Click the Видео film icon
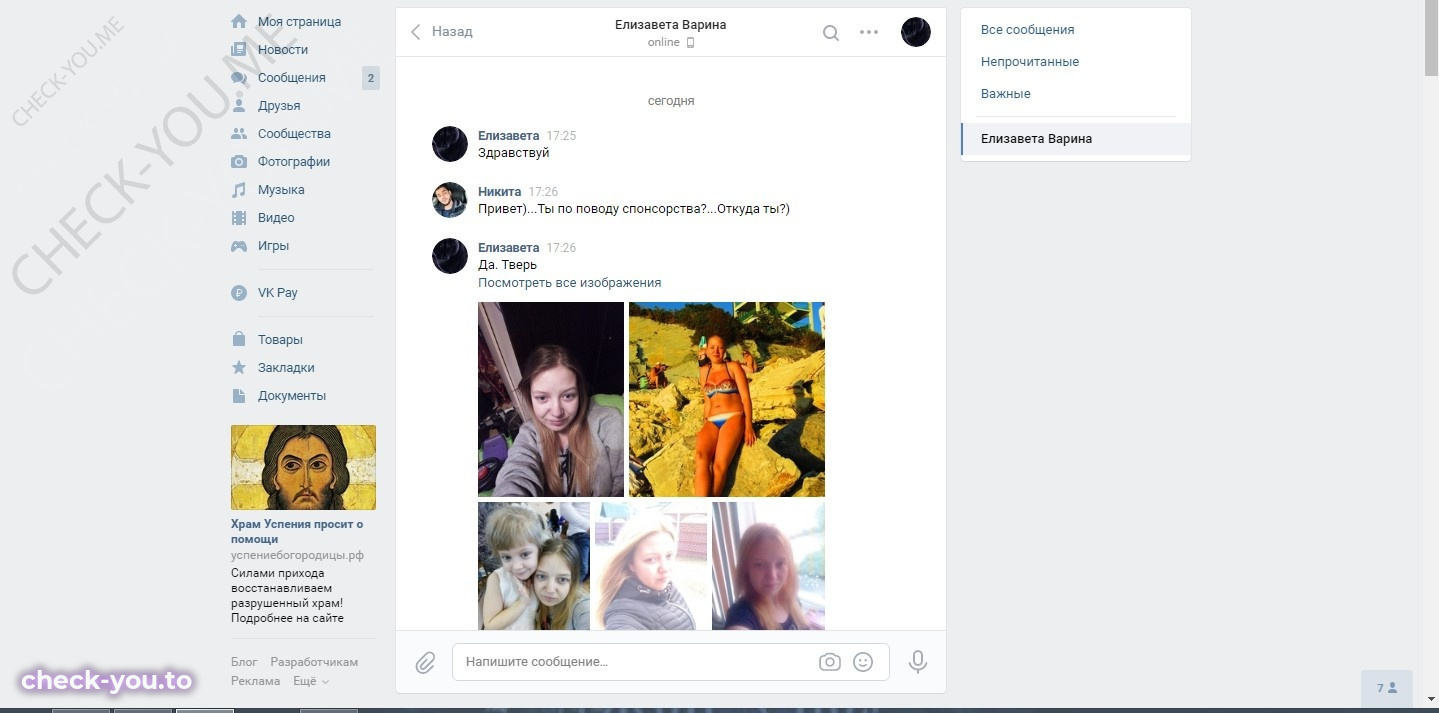Image resolution: width=1439 pixels, height=713 pixels. click(x=239, y=217)
